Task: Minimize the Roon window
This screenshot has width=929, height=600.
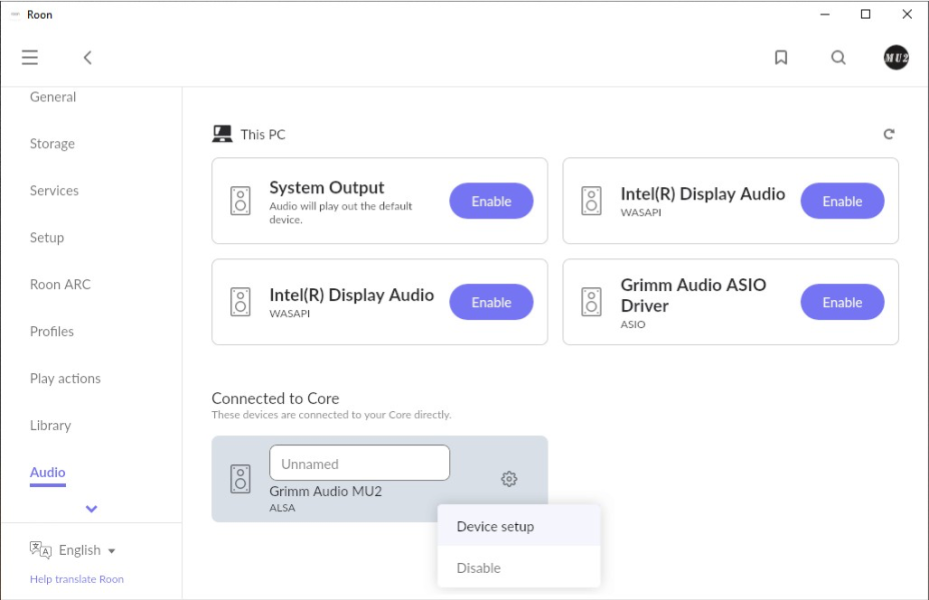Action: coord(824,14)
